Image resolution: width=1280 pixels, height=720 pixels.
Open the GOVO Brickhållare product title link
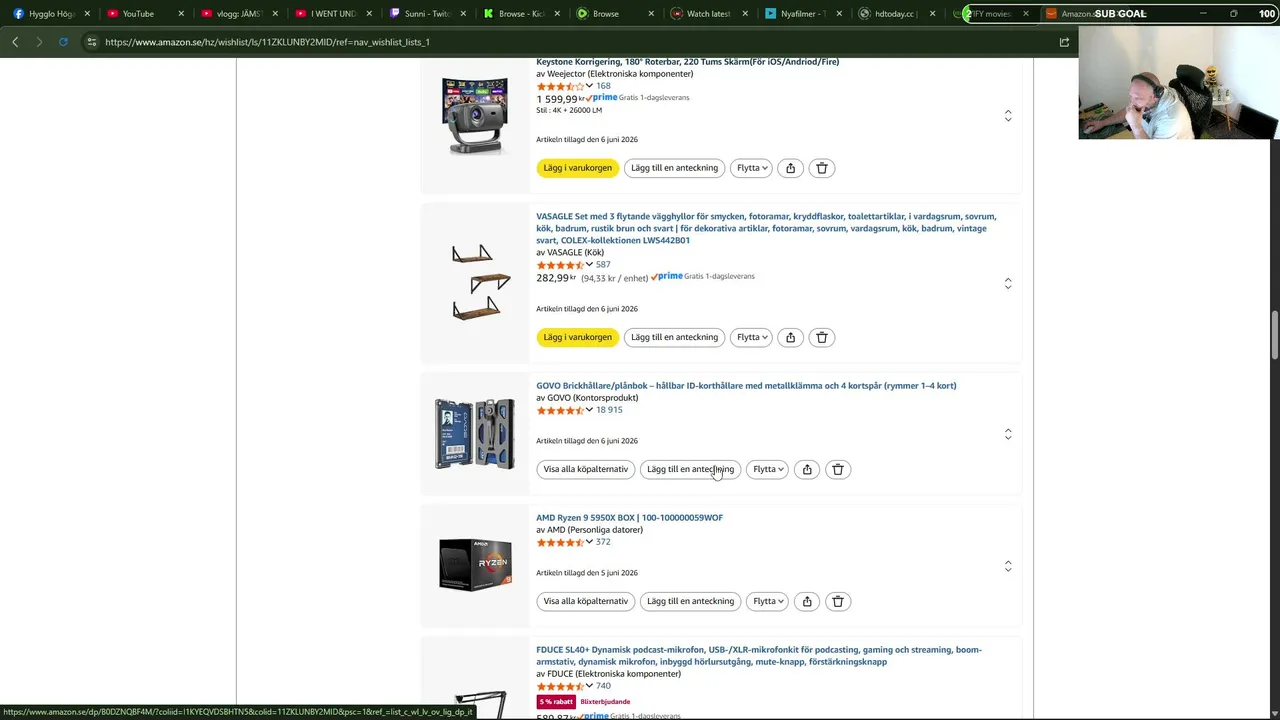click(x=746, y=386)
